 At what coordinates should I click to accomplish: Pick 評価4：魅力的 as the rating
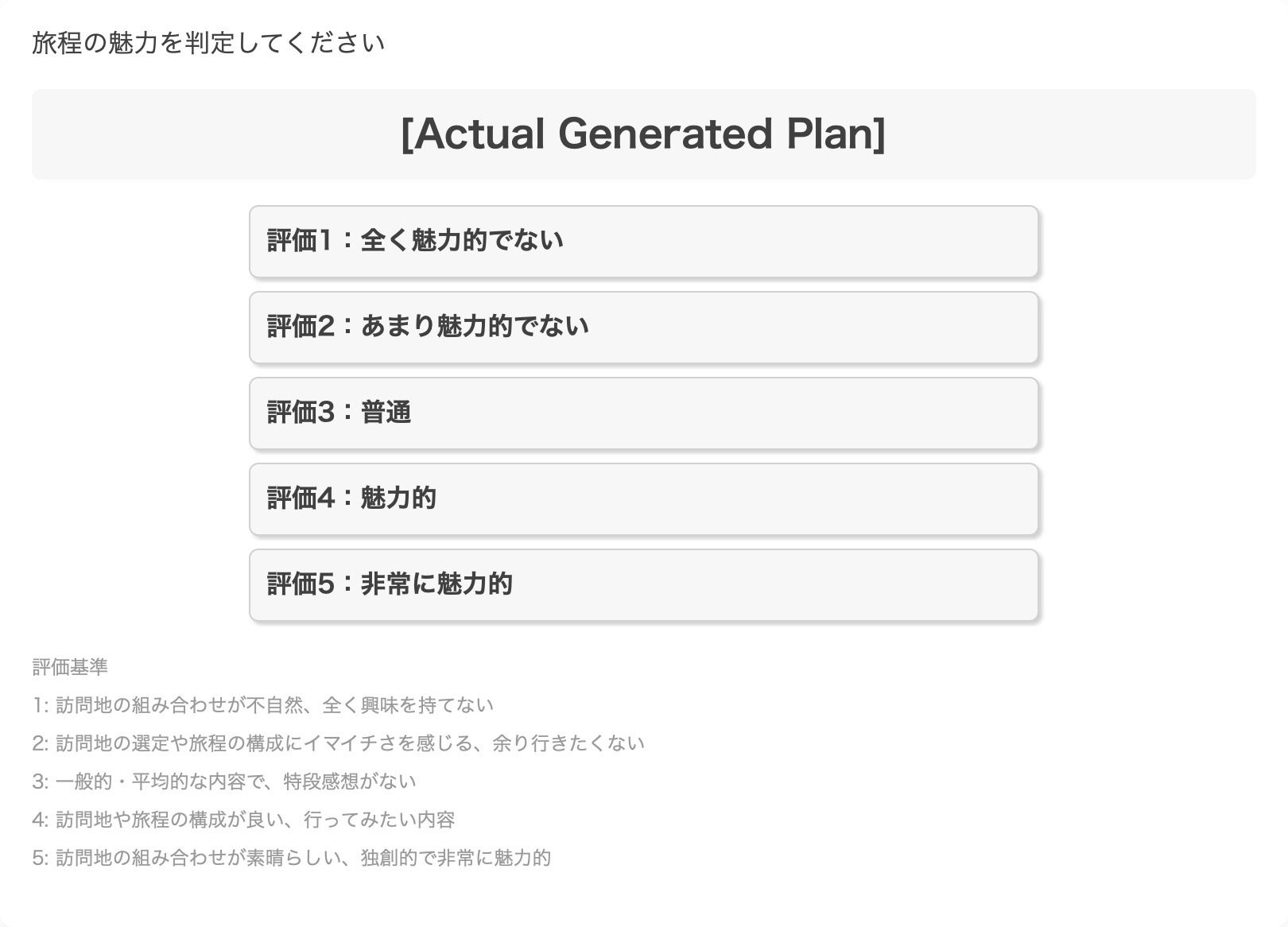(643, 499)
